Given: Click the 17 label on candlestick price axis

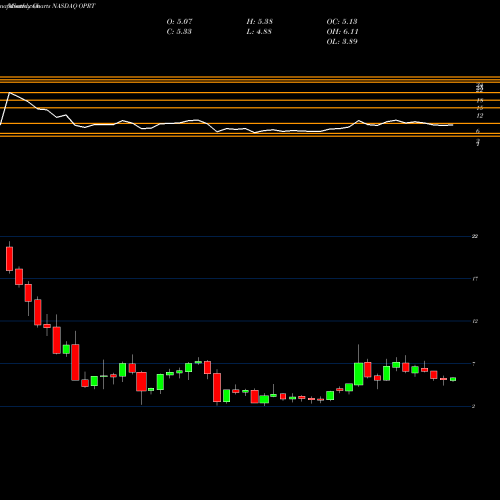Looking at the screenshot, I should point(475,279).
